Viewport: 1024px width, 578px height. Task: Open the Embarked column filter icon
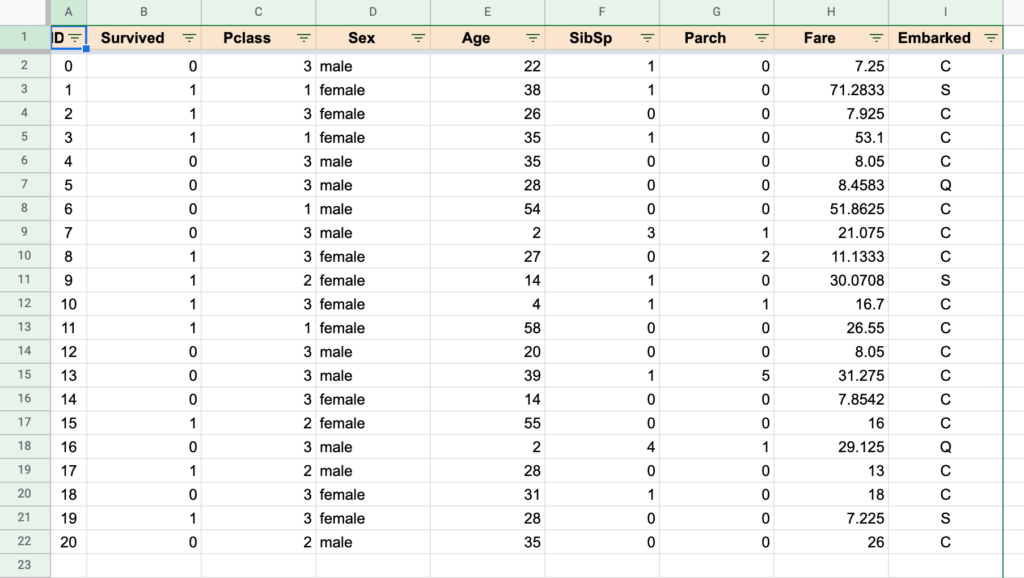click(991, 38)
